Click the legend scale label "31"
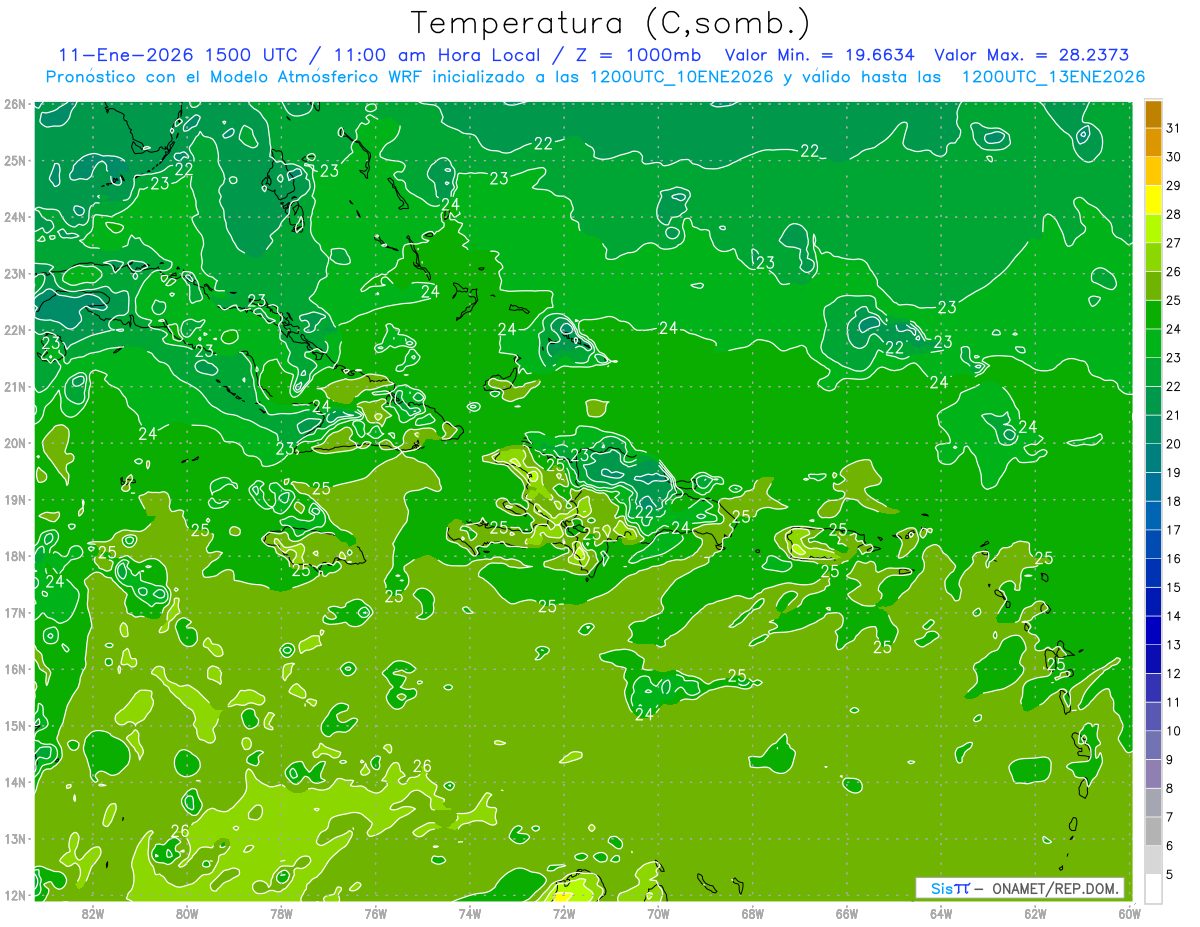This screenshot has height=927, width=1200. (x=1174, y=127)
